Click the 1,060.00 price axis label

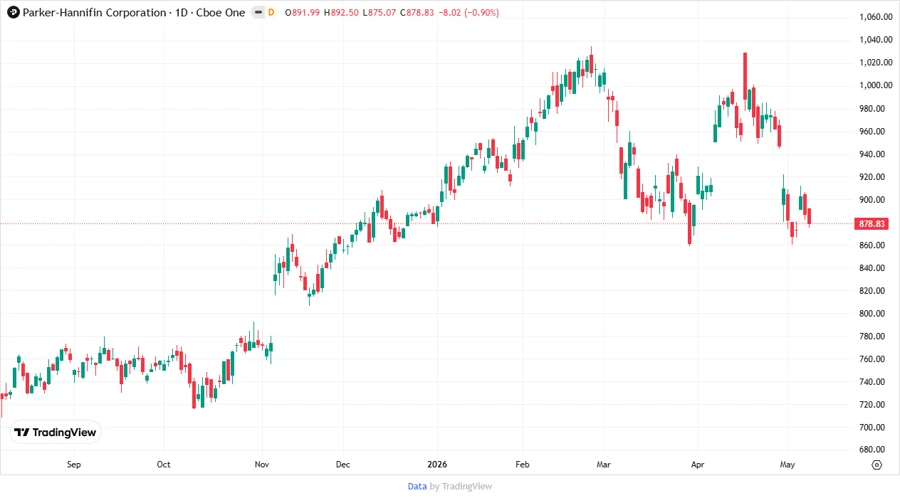coord(875,17)
